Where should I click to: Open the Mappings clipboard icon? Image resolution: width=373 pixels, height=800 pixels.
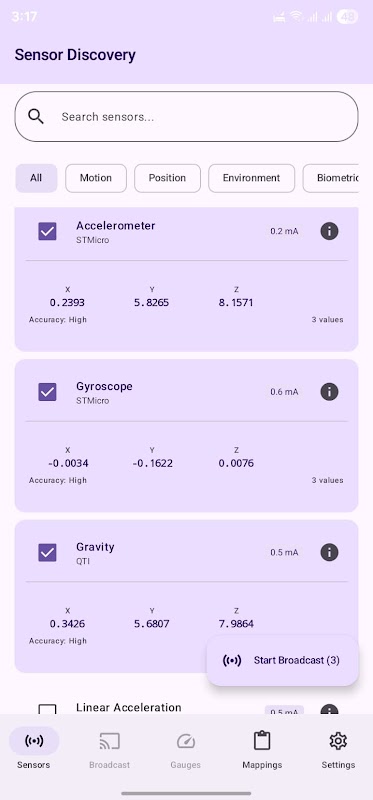pyautogui.click(x=262, y=740)
